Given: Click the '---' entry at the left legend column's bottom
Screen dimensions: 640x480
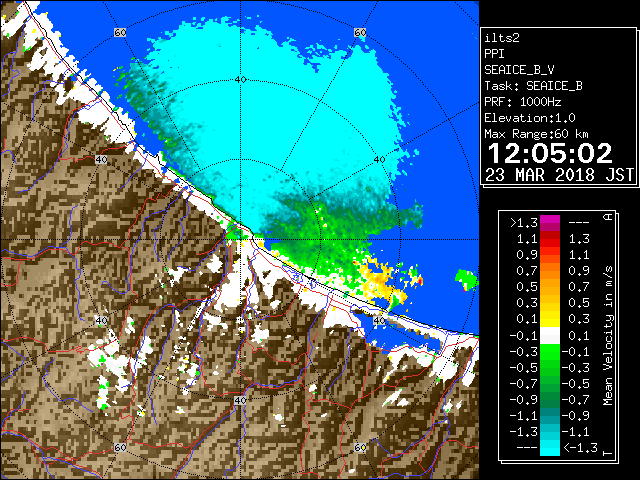Looking at the screenshot, I should (x=527, y=447).
